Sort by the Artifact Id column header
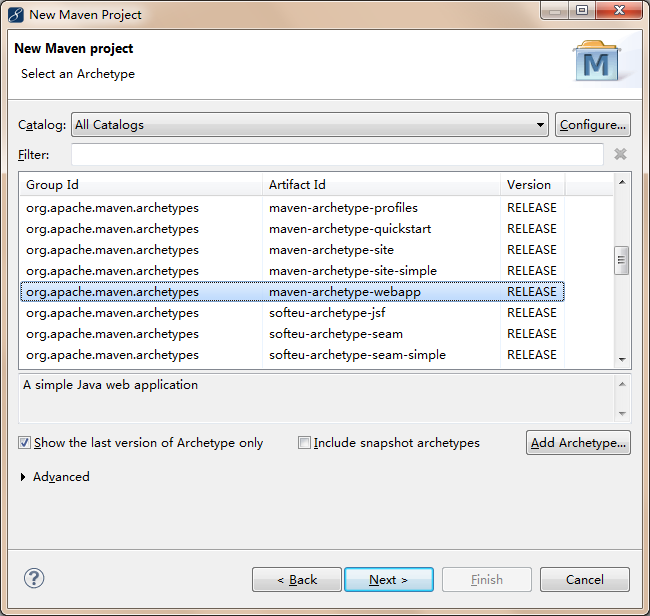The height and width of the screenshot is (616, 650). point(381,184)
